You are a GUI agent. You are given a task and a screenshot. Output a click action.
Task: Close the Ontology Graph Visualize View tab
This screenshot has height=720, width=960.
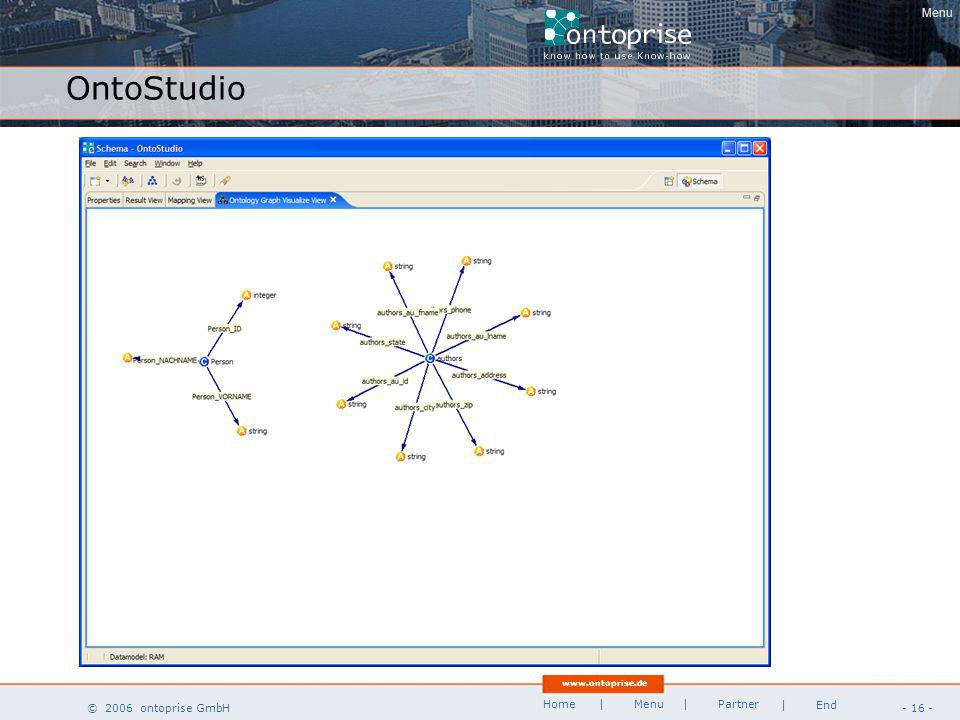(x=333, y=200)
